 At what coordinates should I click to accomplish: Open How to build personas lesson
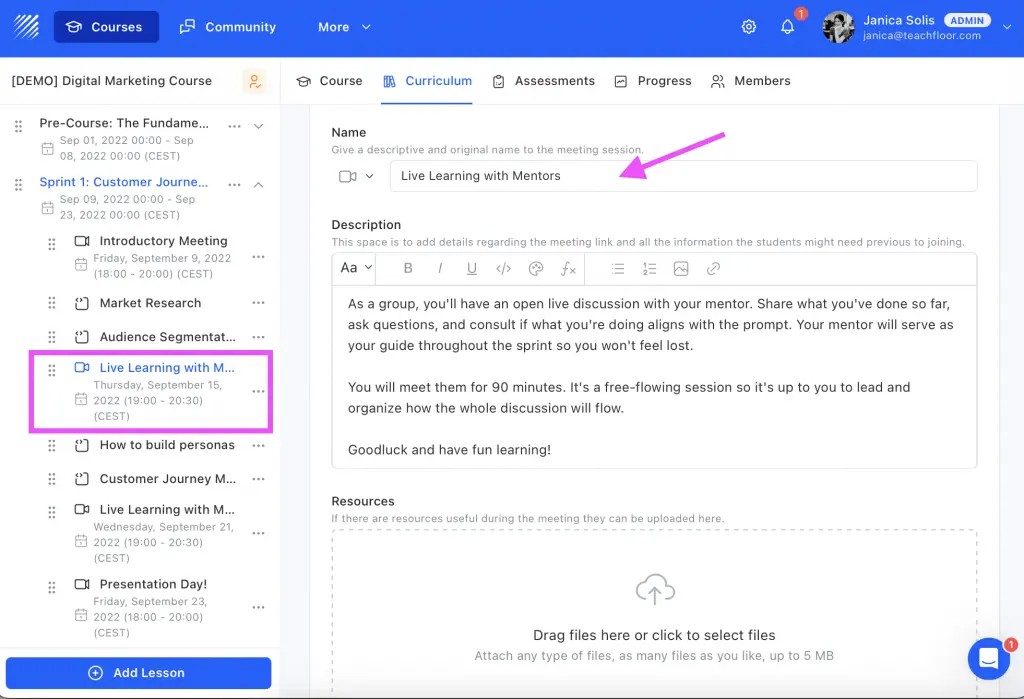tap(167, 445)
